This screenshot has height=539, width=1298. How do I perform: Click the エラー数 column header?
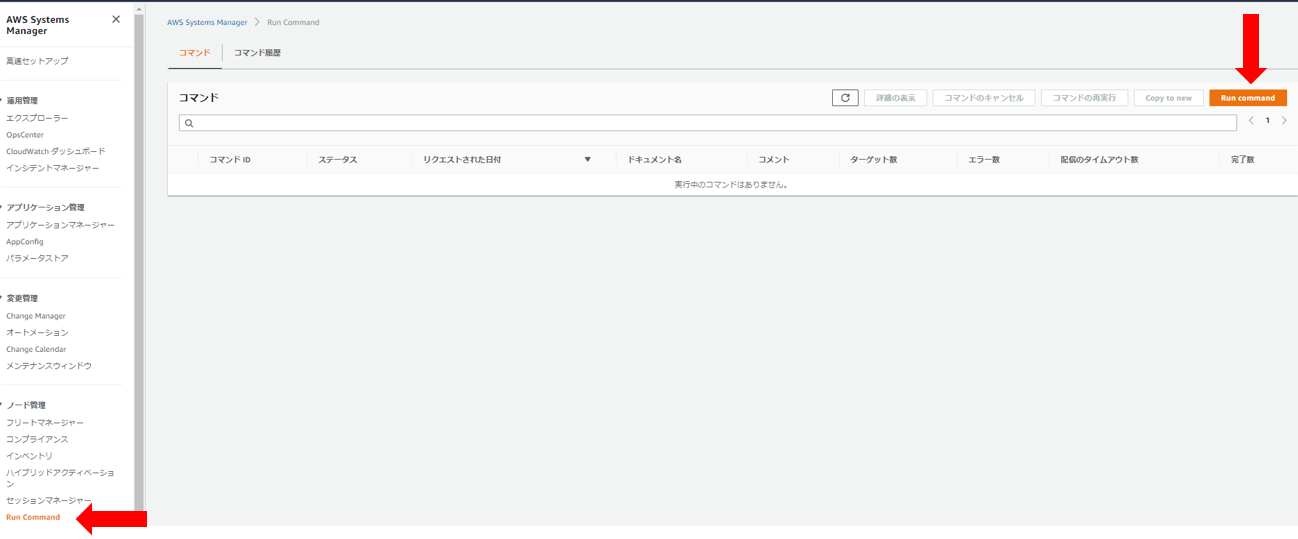pyautogui.click(x=984, y=160)
